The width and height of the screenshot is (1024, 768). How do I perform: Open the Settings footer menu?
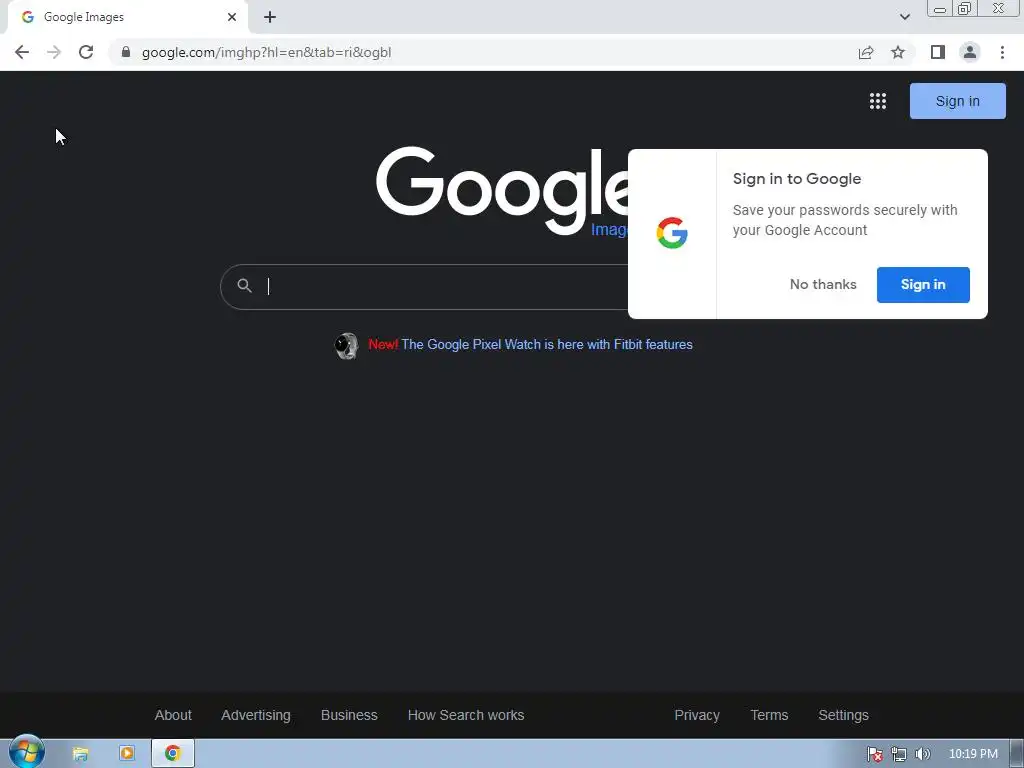[843, 715]
